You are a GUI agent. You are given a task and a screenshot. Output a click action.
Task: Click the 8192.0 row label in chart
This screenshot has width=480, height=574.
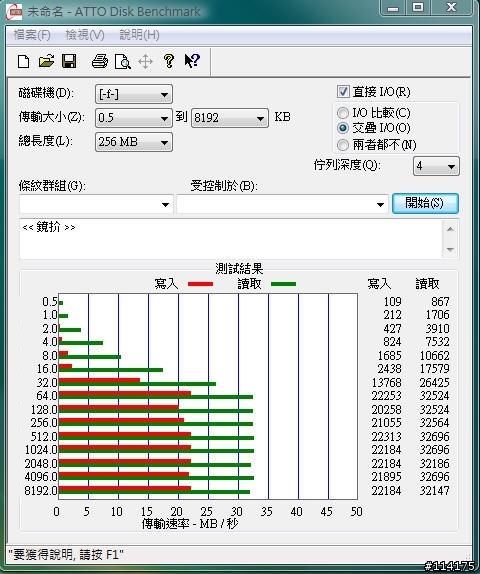click(x=41, y=491)
